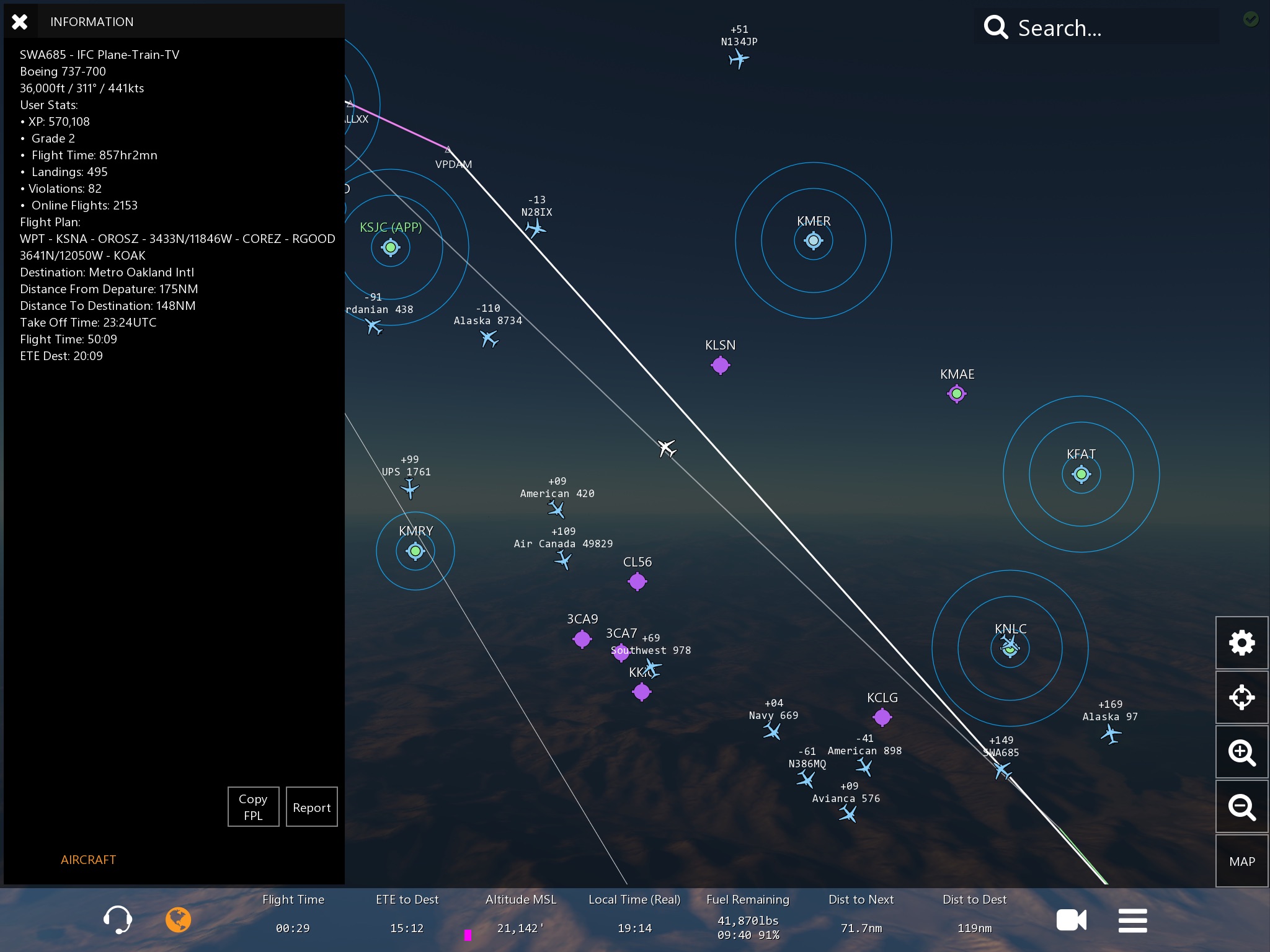Select the UPS 1761 aircraft
The width and height of the screenshot is (1270, 952).
(410, 489)
